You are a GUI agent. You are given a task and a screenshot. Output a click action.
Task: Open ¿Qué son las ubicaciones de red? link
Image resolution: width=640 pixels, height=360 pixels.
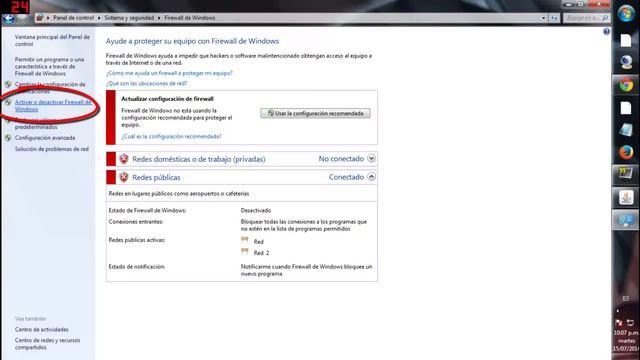[146, 83]
